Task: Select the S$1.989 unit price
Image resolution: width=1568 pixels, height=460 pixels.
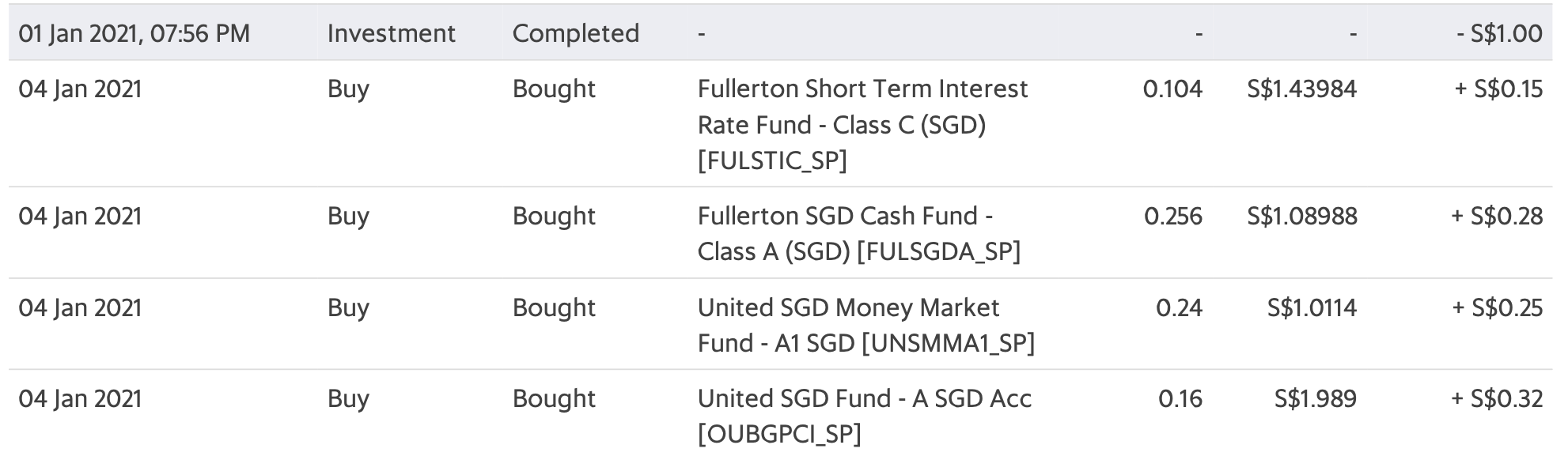Action: click(x=1316, y=398)
